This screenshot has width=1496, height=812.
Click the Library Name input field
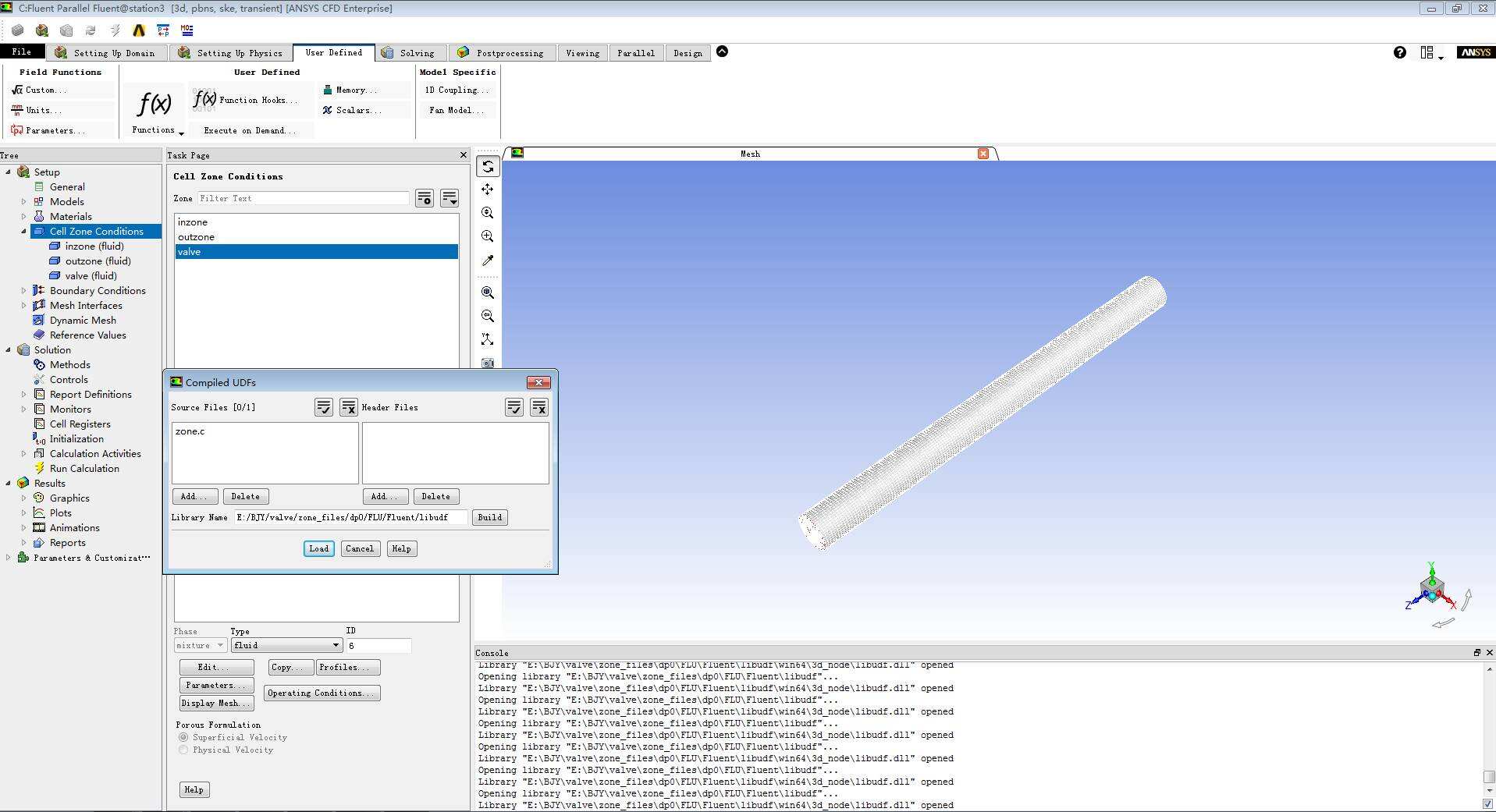(x=351, y=517)
